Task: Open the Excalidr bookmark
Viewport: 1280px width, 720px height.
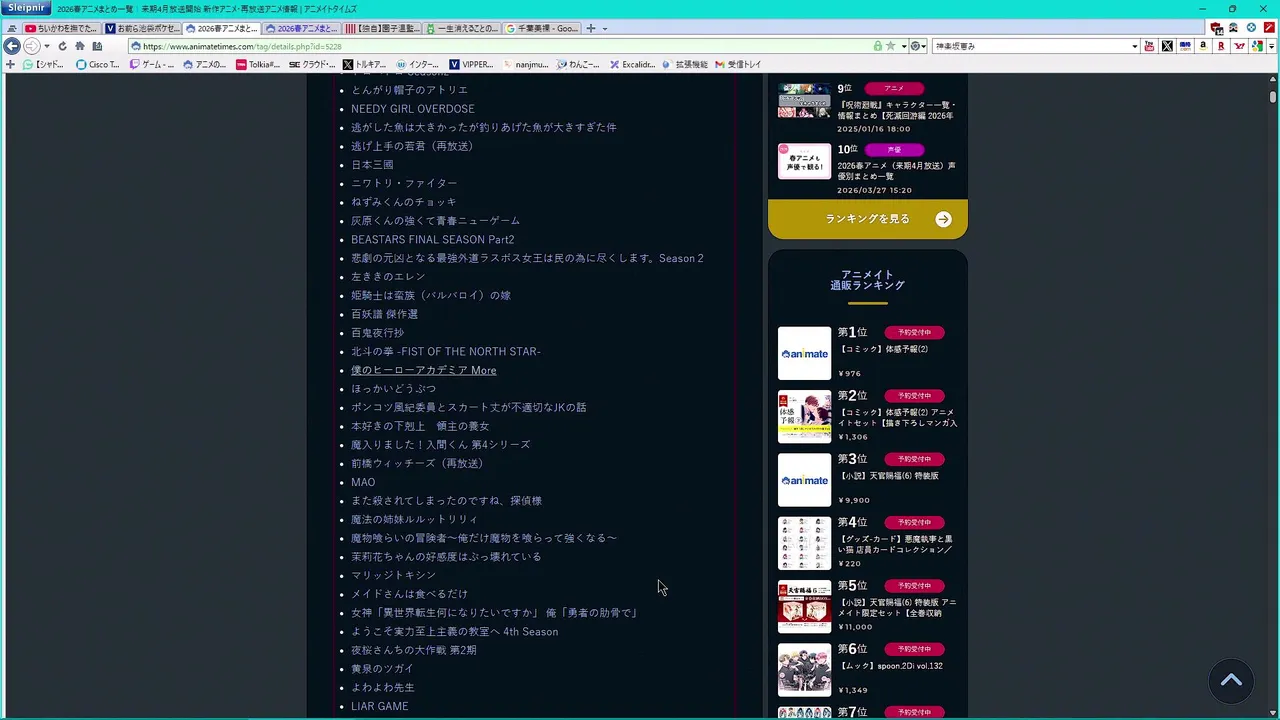Action: point(632,64)
